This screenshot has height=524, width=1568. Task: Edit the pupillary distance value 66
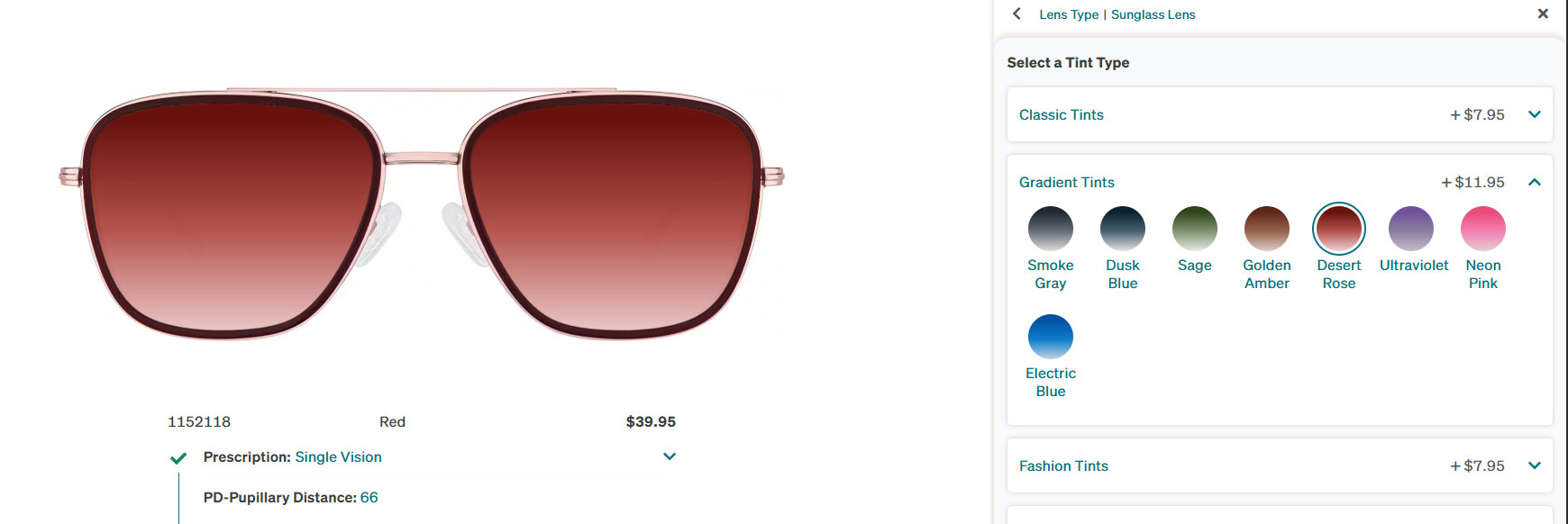click(369, 498)
